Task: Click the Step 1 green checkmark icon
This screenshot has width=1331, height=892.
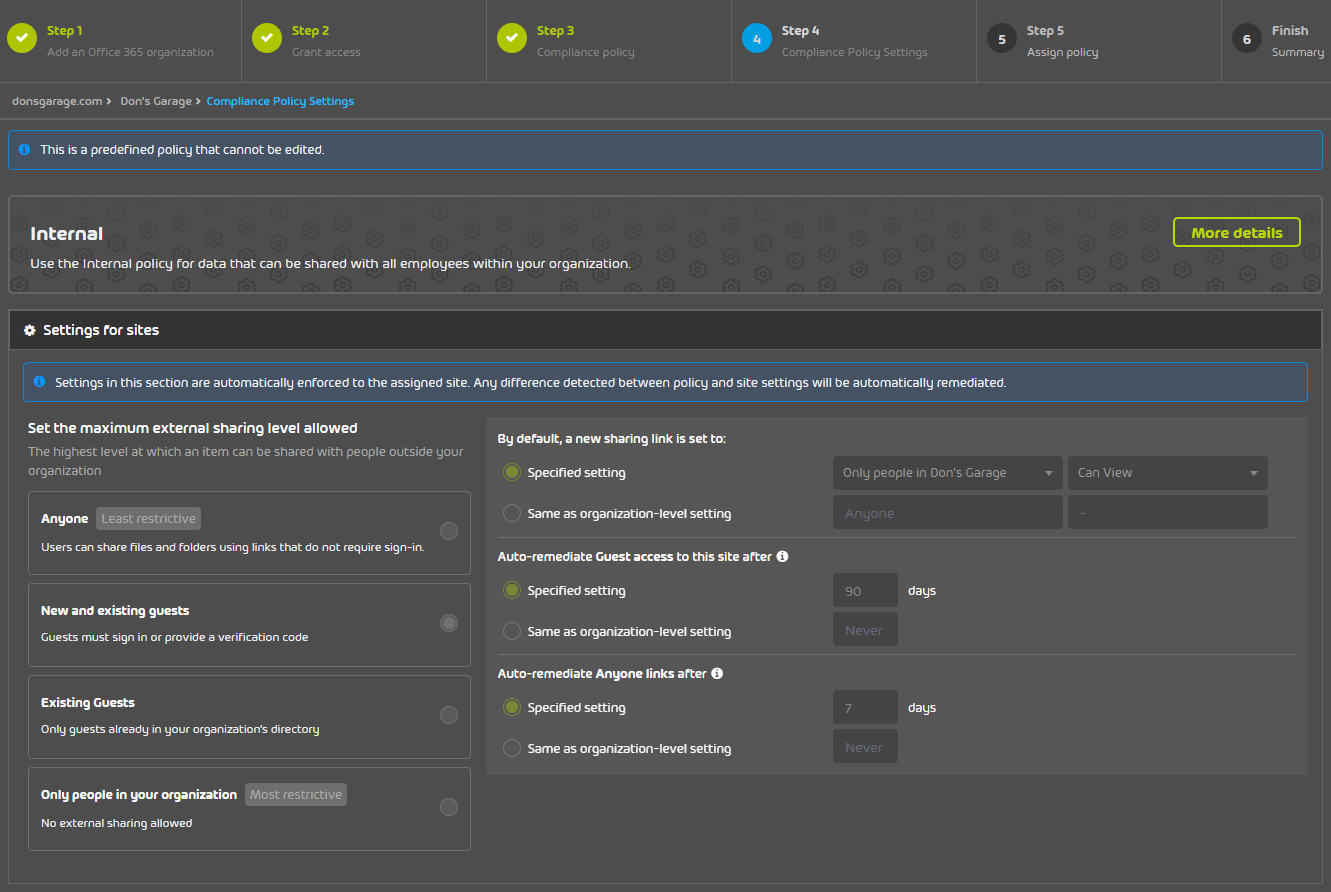Action: (x=21, y=38)
